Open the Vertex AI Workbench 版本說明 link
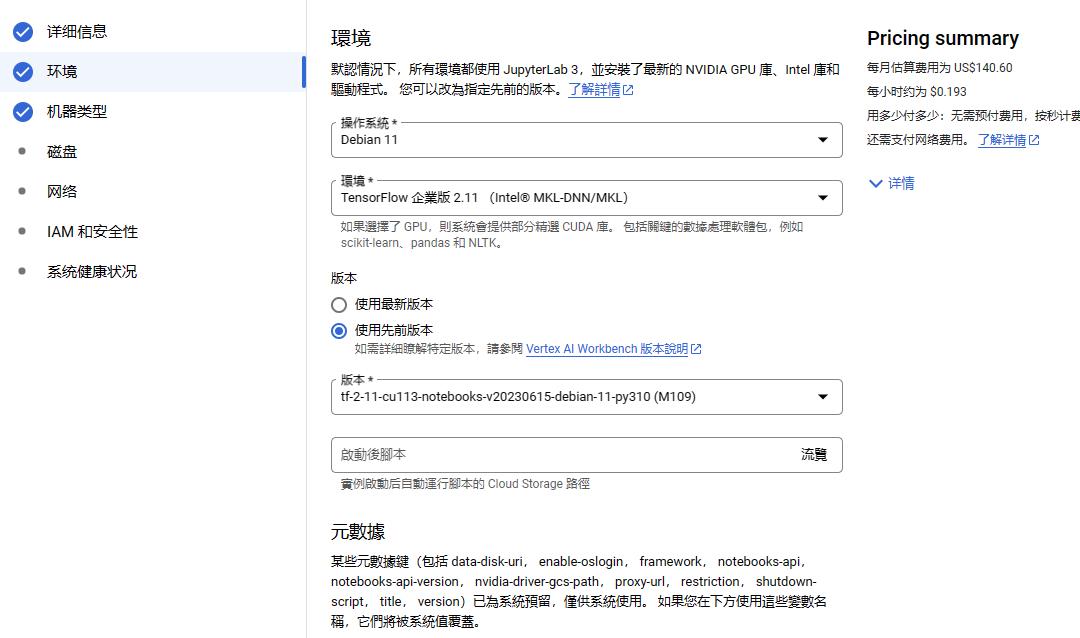This screenshot has height=638, width=1080. [x=606, y=349]
